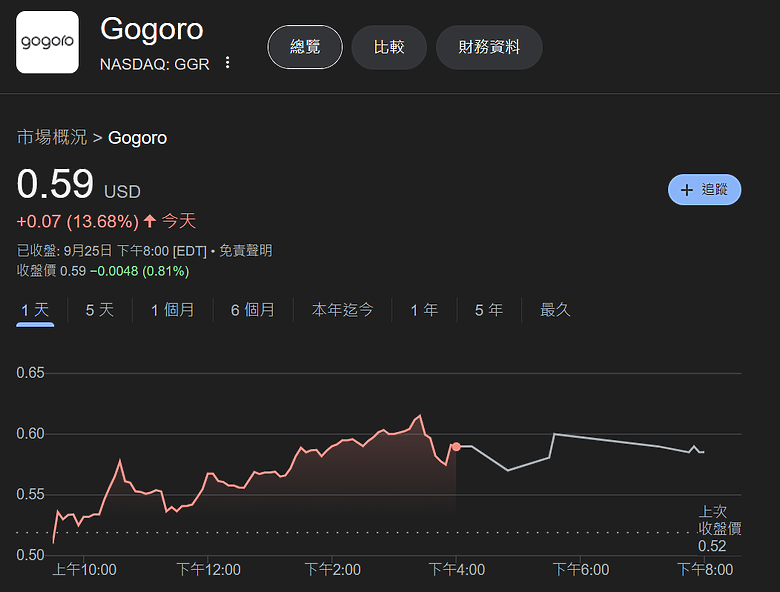View the 1 年 chart range
The height and width of the screenshot is (592, 780).
coord(424,310)
